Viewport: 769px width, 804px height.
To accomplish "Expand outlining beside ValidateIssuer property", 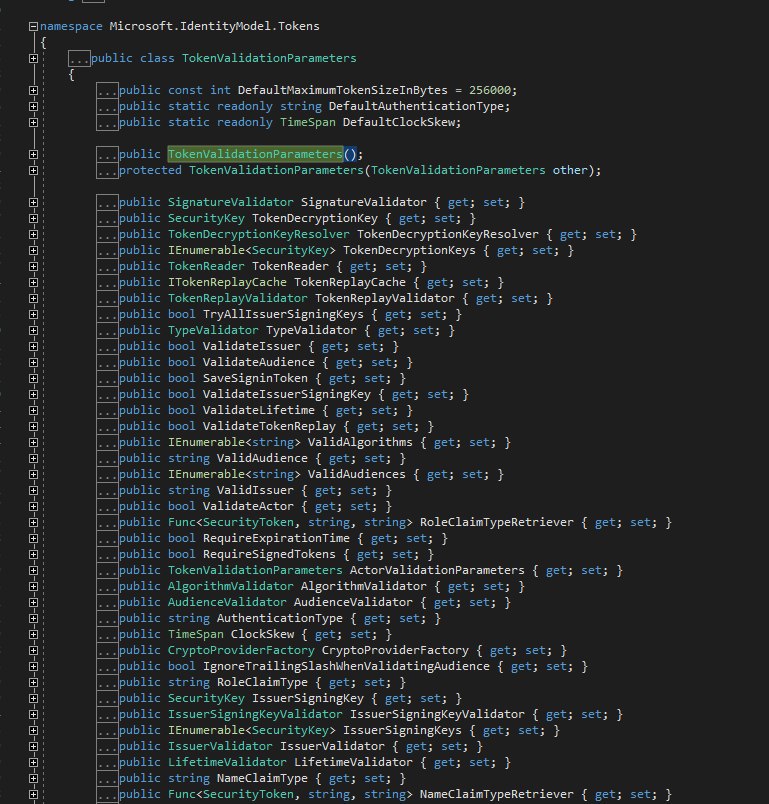I will point(33,346).
